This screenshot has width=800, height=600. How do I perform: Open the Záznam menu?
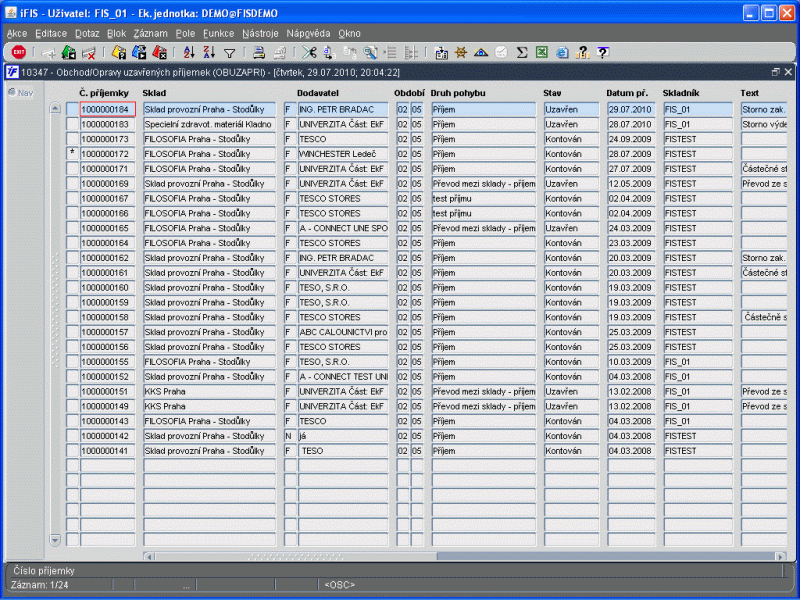tap(151, 34)
